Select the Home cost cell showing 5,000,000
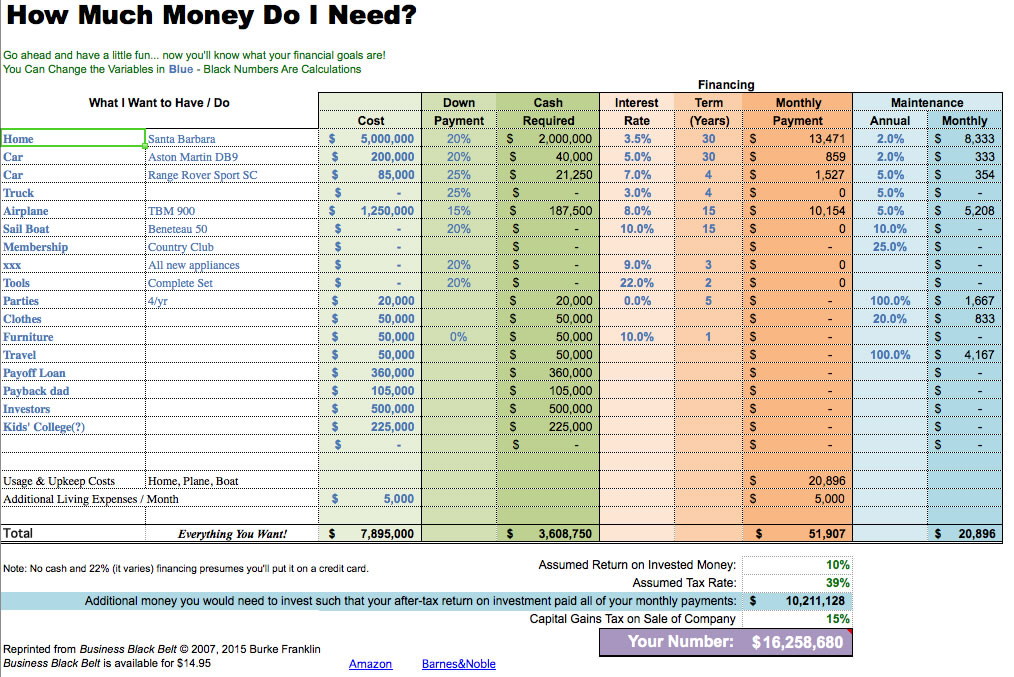This screenshot has width=1014, height=677. click(x=370, y=139)
